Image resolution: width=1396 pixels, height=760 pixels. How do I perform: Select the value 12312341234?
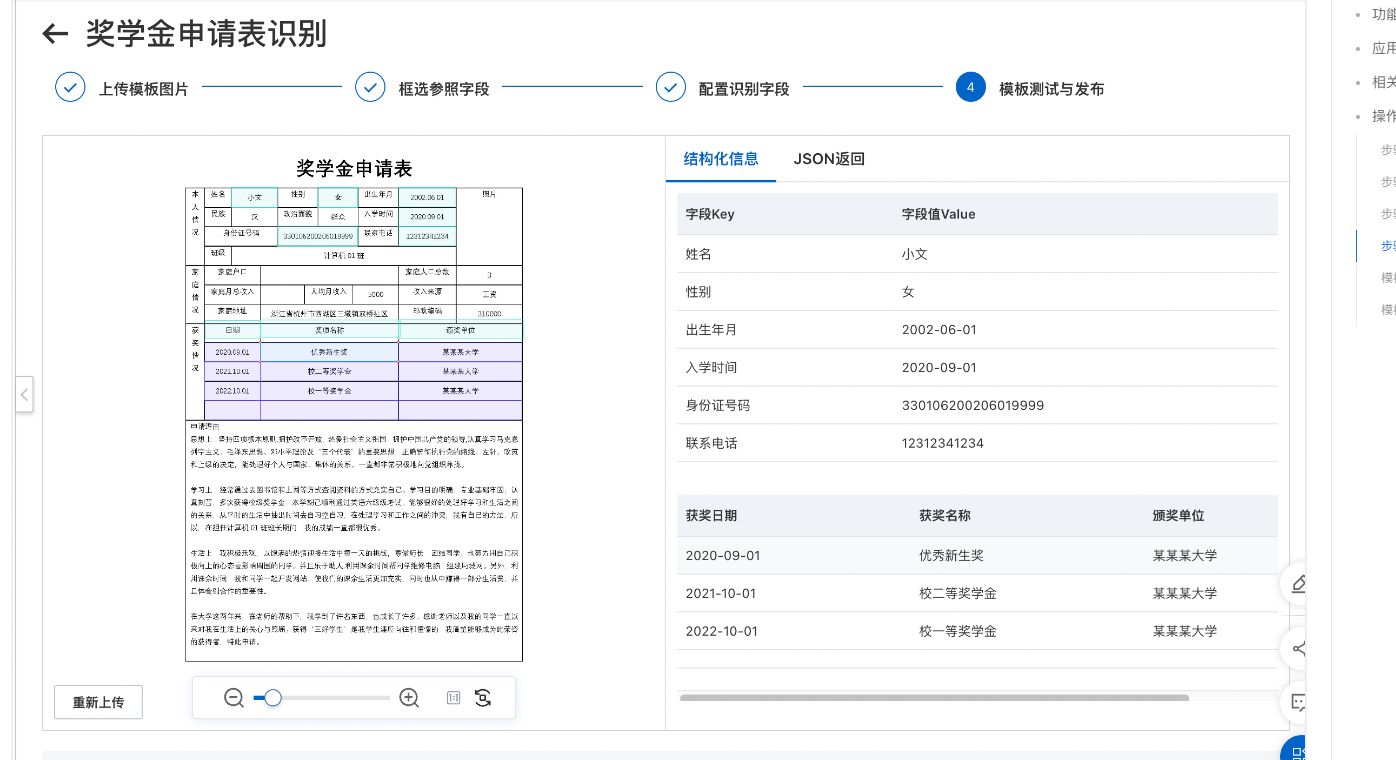click(942, 443)
